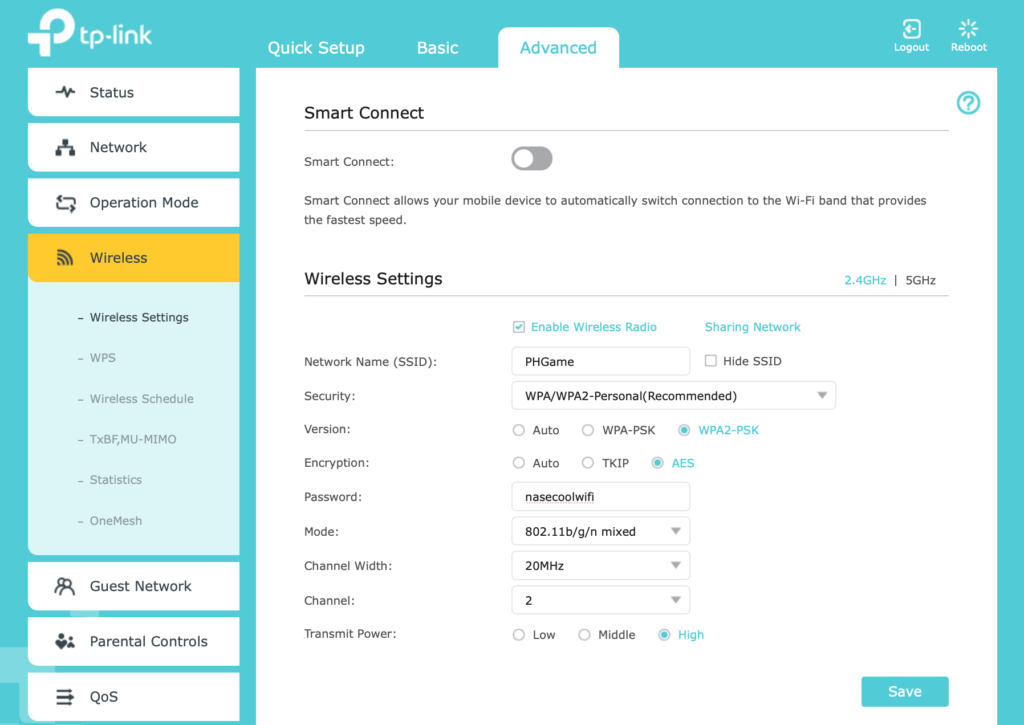Open the help question mark icon
This screenshot has height=725, width=1024.
coord(968,103)
